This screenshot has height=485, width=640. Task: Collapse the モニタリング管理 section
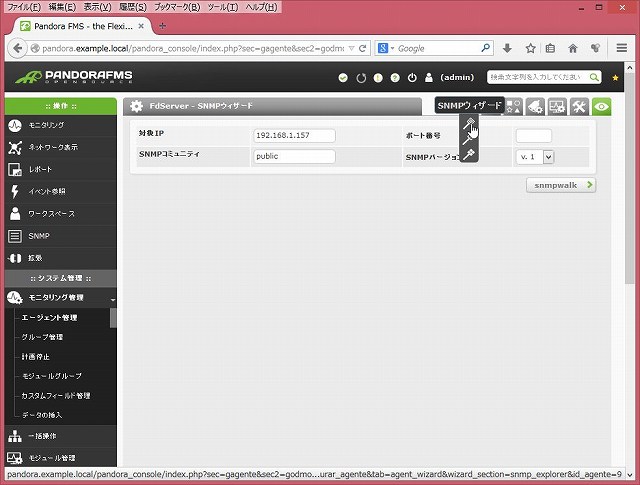[x=61, y=298]
